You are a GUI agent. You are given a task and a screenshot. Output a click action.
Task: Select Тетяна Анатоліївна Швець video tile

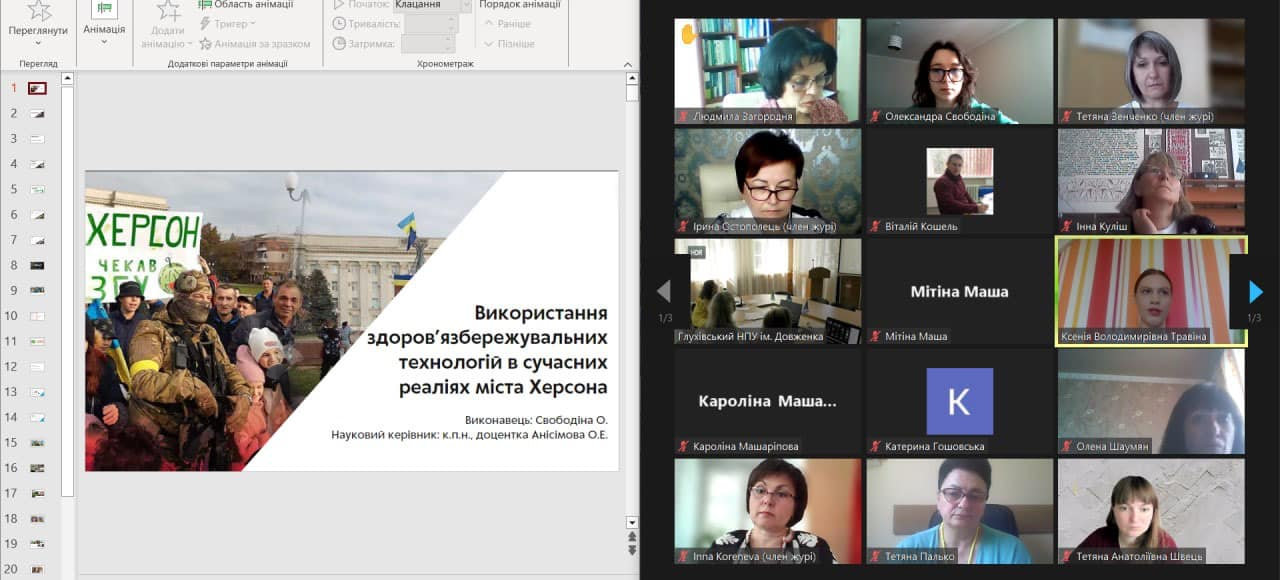click(x=1151, y=511)
